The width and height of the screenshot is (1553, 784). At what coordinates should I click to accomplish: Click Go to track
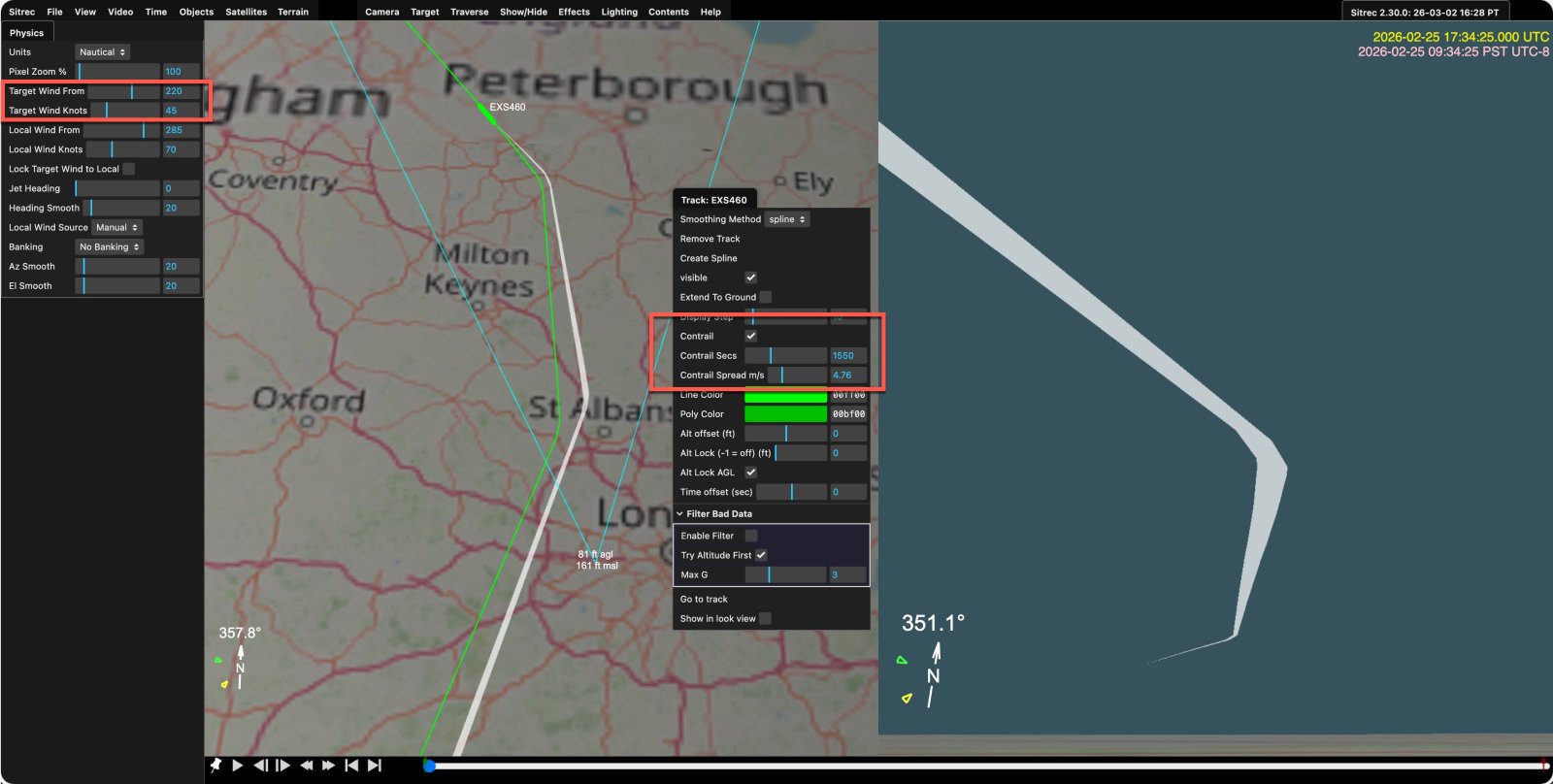pyautogui.click(x=704, y=600)
